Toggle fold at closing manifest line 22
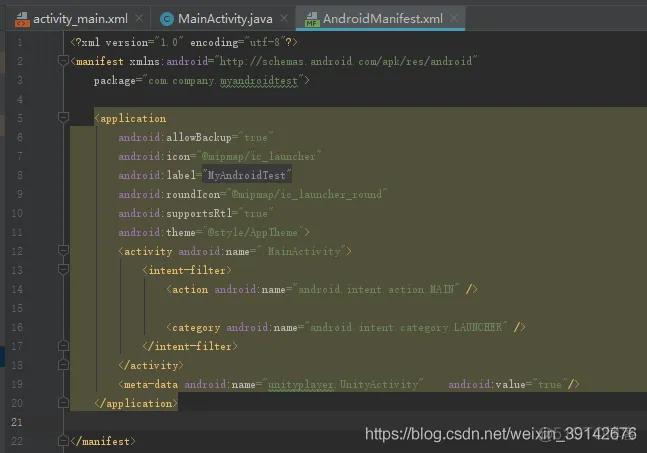Image resolution: width=647 pixels, height=453 pixels. 63,441
